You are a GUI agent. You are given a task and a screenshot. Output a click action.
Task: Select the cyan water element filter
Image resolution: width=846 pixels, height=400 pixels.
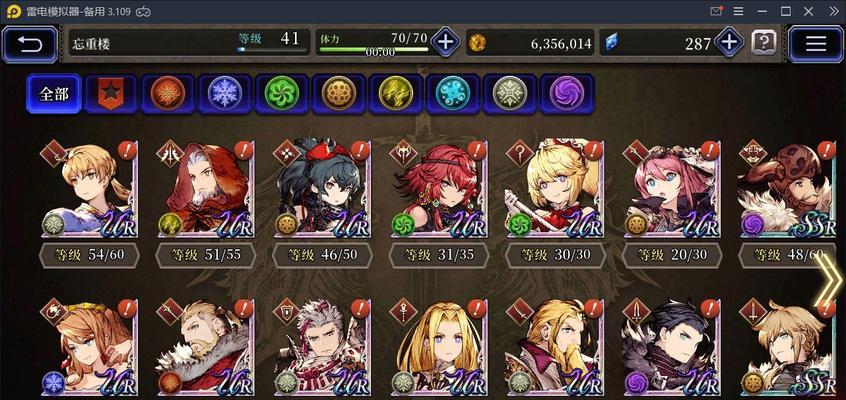(453, 94)
